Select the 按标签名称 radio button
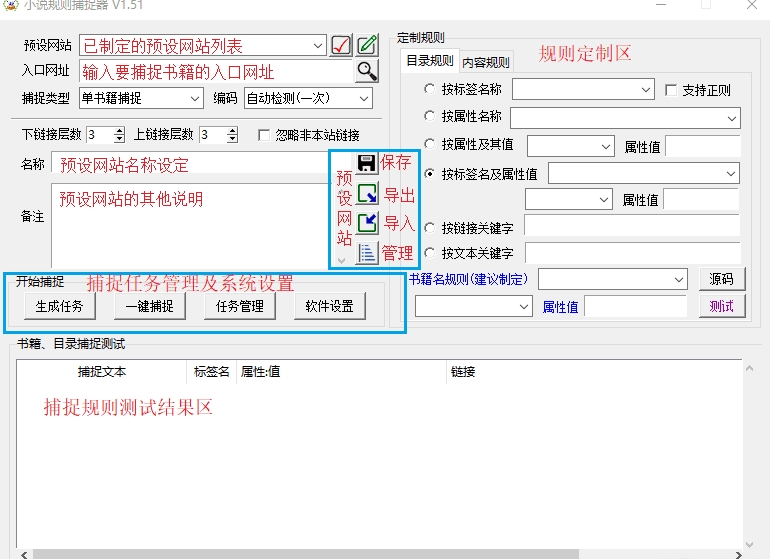770x559 pixels. point(429,89)
